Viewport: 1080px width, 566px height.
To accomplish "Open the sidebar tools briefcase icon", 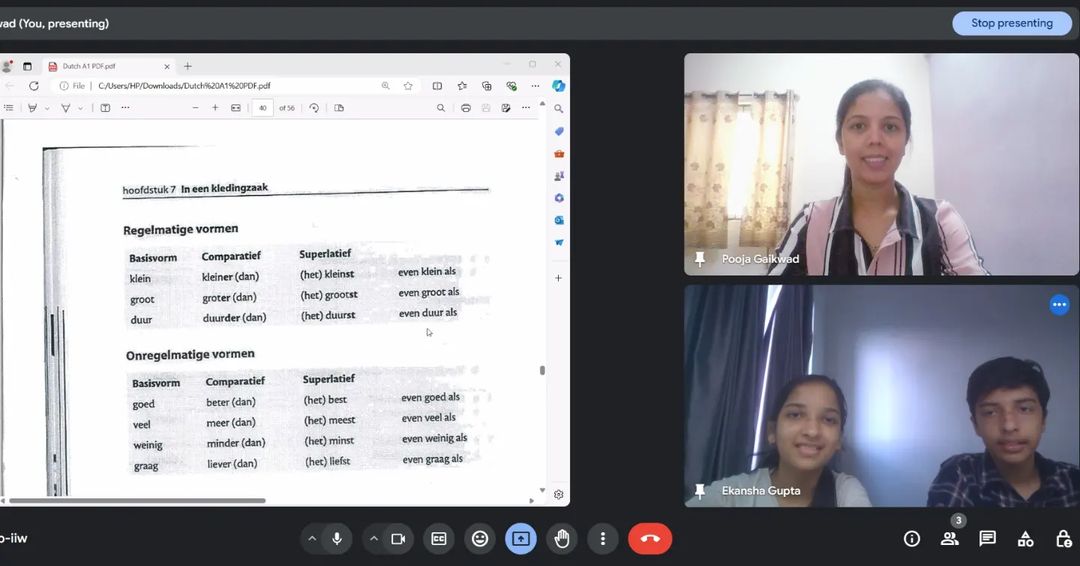I will [559, 154].
